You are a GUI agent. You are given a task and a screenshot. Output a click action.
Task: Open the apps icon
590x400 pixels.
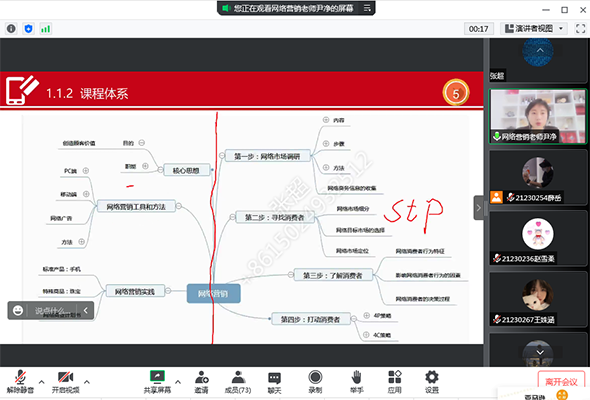394,382
